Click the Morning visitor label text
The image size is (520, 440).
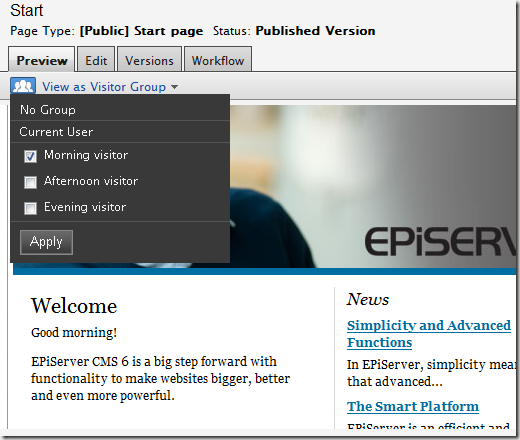click(x=86, y=155)
